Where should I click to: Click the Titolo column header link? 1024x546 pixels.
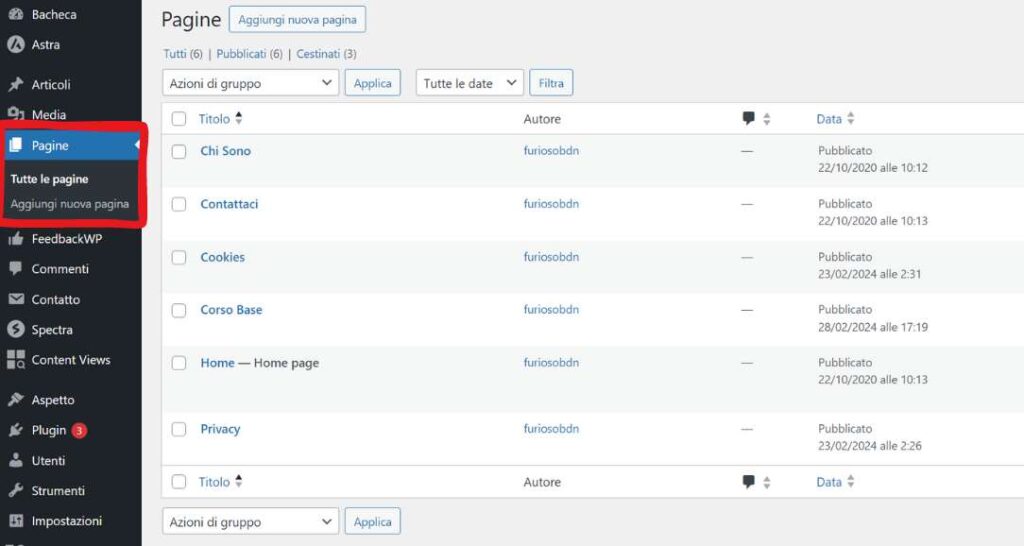pyautogui.click(x=214, y=119)
